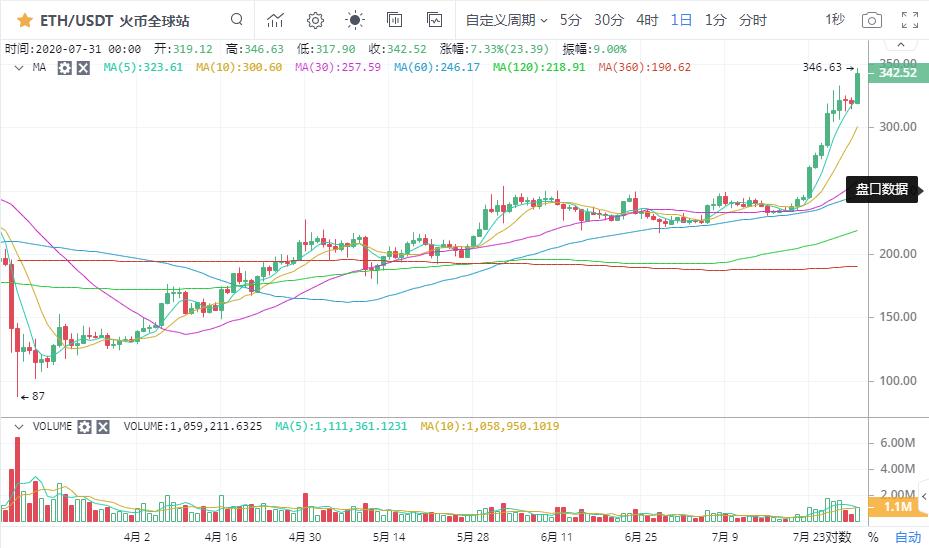Viewport: 929px width, 548px height.
Task: Enter fullscreen mode with the corner-brackets icon
Action: [909, 20]
